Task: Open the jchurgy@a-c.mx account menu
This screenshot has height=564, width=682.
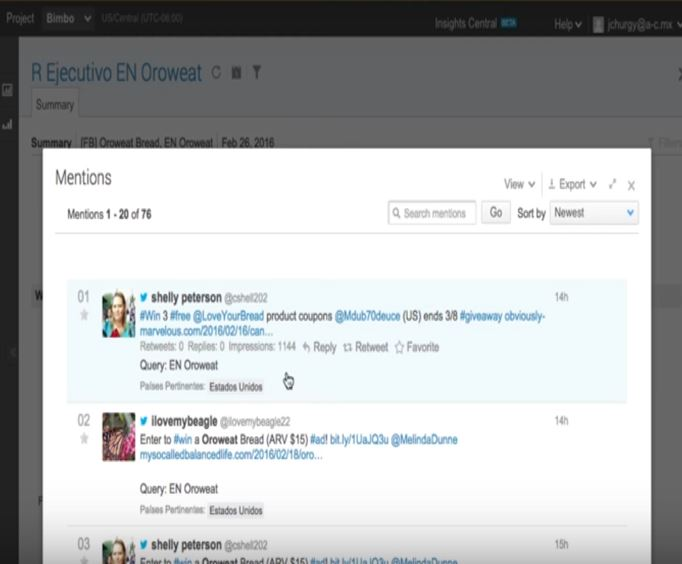Action: coord(636,24)
